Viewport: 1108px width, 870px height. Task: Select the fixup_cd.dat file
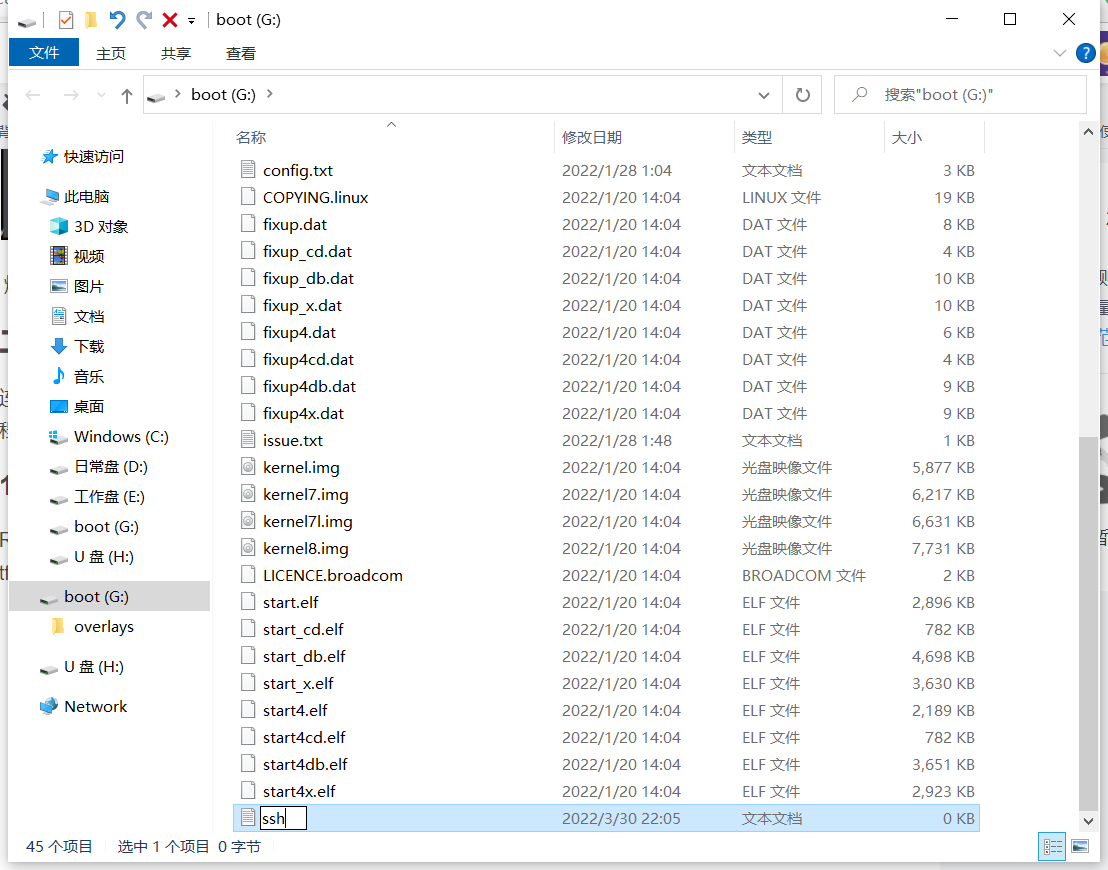coord(307,252)
